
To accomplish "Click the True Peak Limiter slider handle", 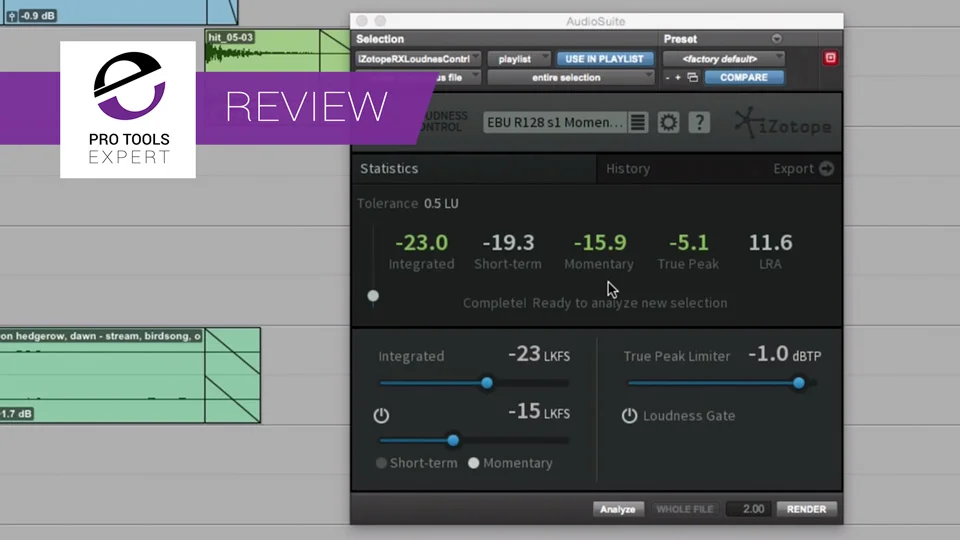I will (x=798, y=383).
